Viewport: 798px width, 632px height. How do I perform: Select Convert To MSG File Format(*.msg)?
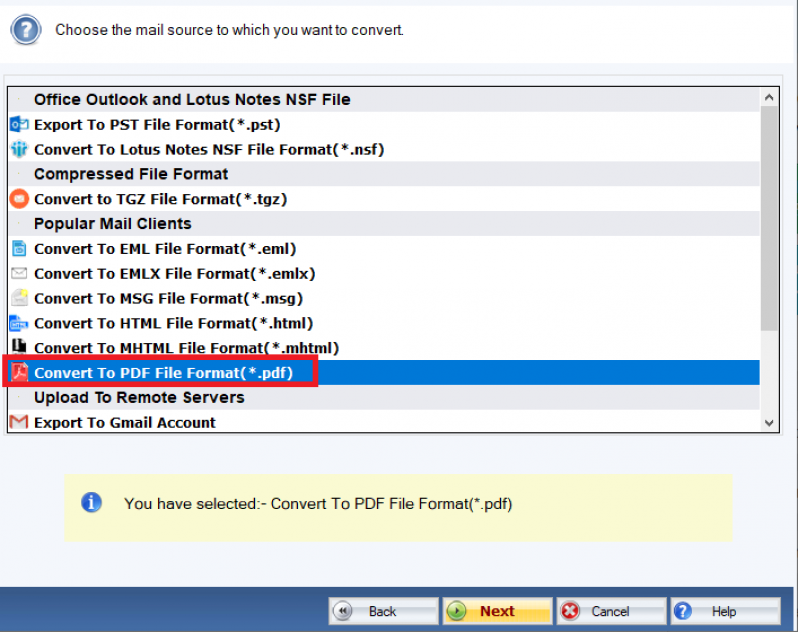click(384, 298)
